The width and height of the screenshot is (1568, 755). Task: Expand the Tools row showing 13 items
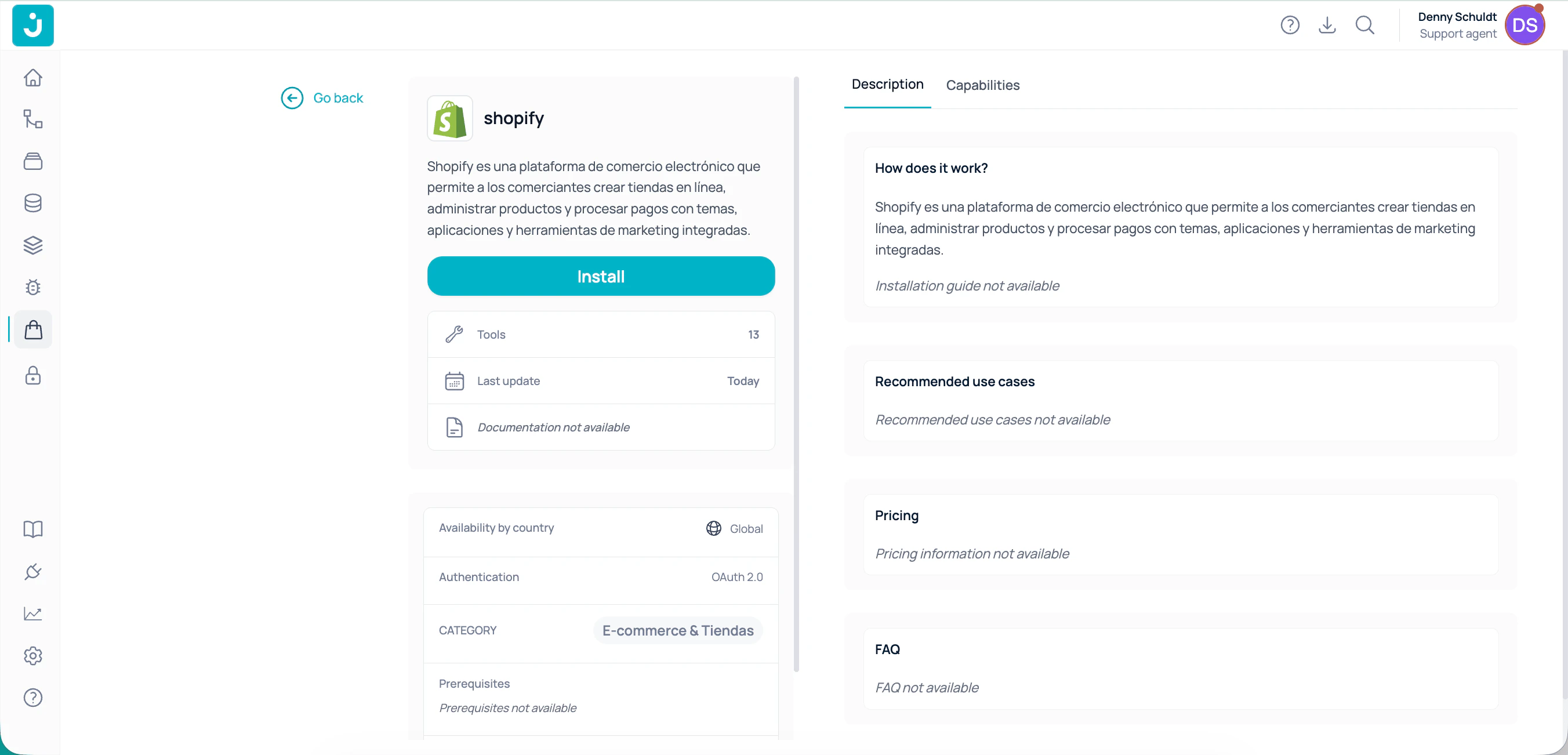(x=601, y=334)
